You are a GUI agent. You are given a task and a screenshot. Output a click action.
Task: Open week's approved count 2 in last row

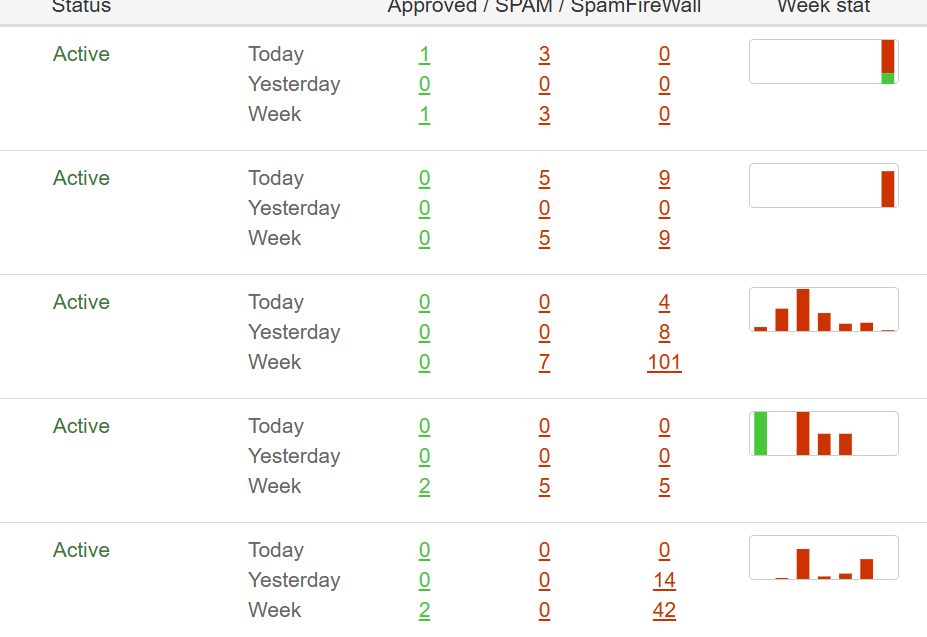(424, 610)
